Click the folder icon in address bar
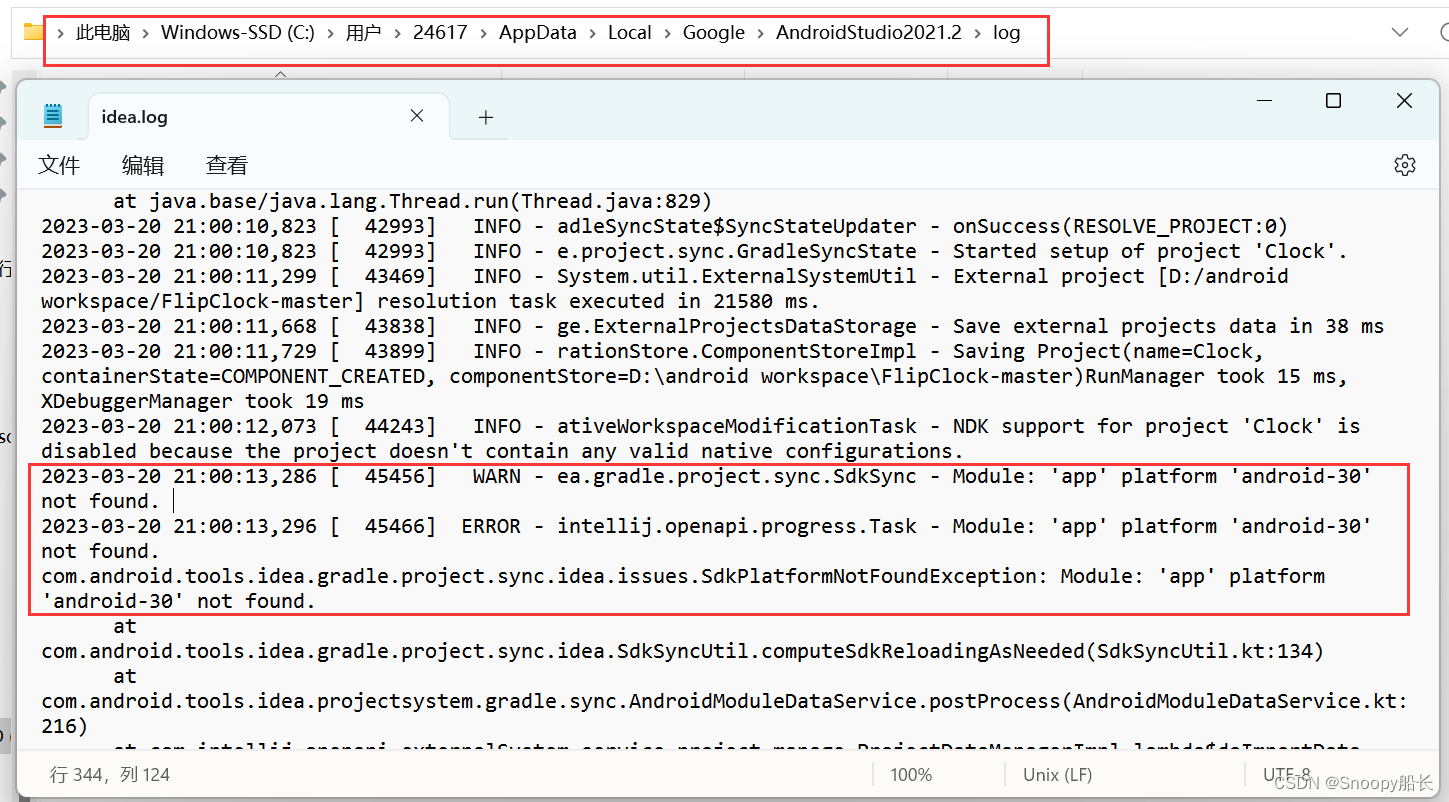This screenshot has width=1449, height=802. tap(33, 32)
